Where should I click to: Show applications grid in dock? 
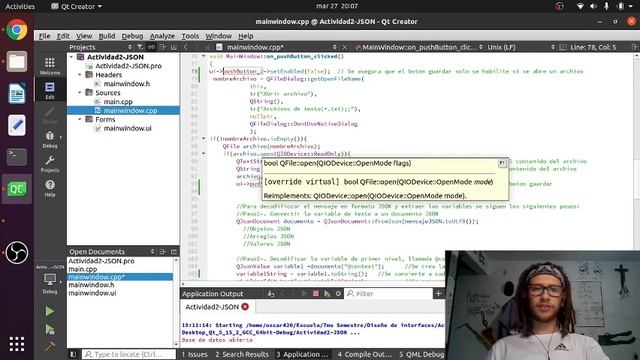[17, 344]
